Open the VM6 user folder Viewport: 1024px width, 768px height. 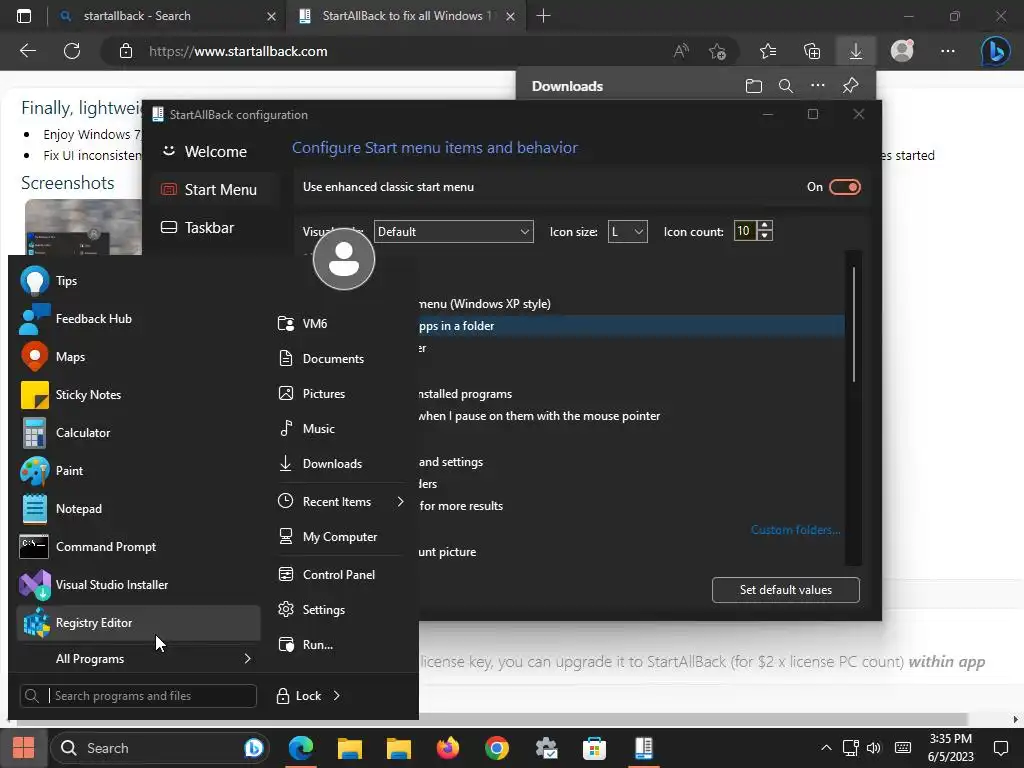click(340, 323)
